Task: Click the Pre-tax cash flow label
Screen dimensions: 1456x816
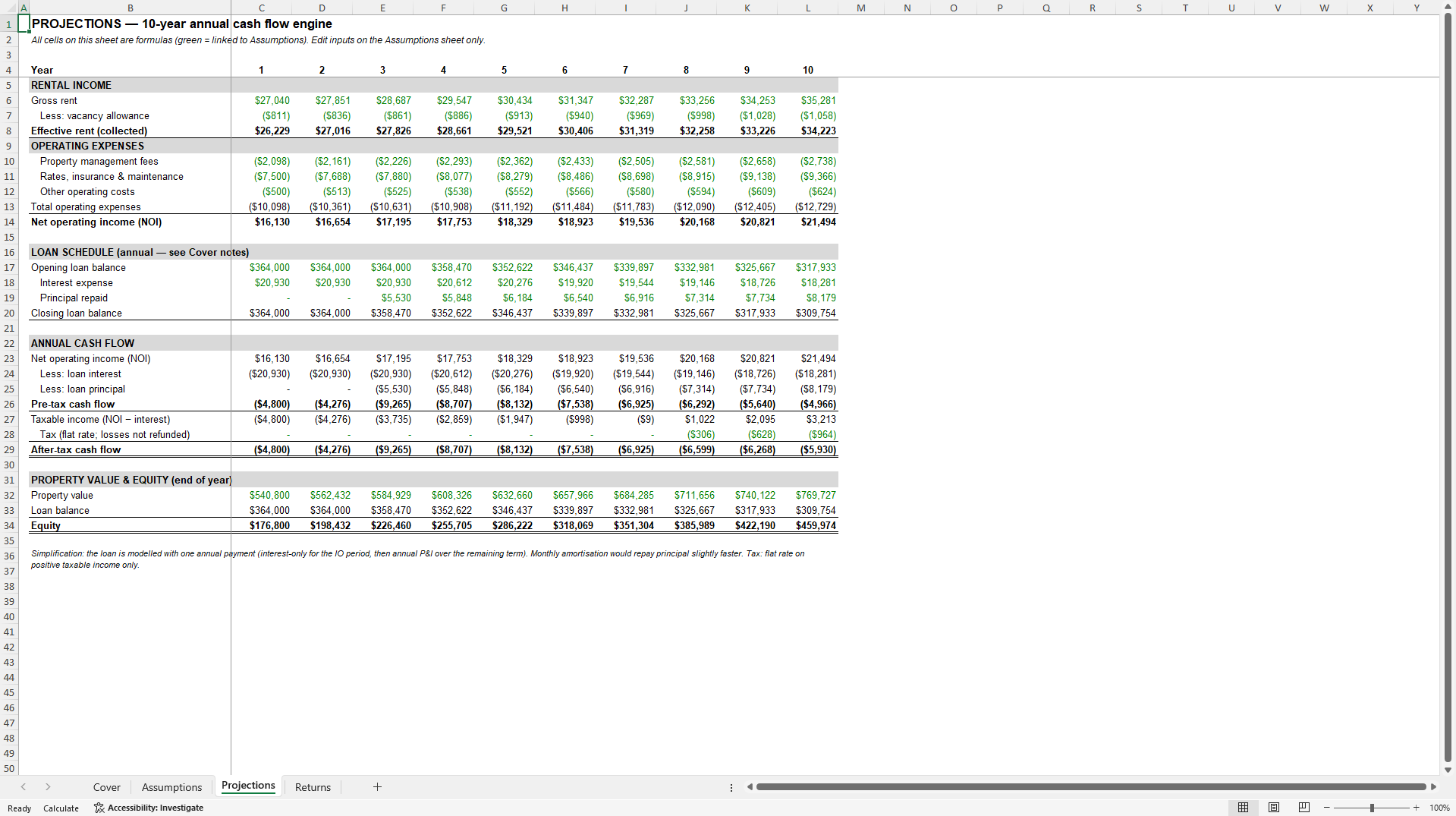Action: [x=73, y=404]
